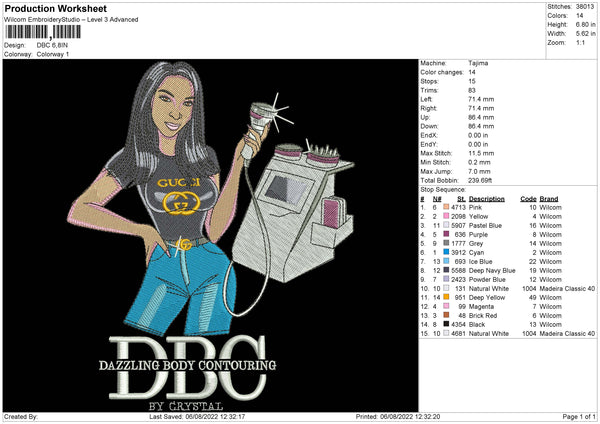Click the 'Colorway 1' value

[x=53, y=54]
